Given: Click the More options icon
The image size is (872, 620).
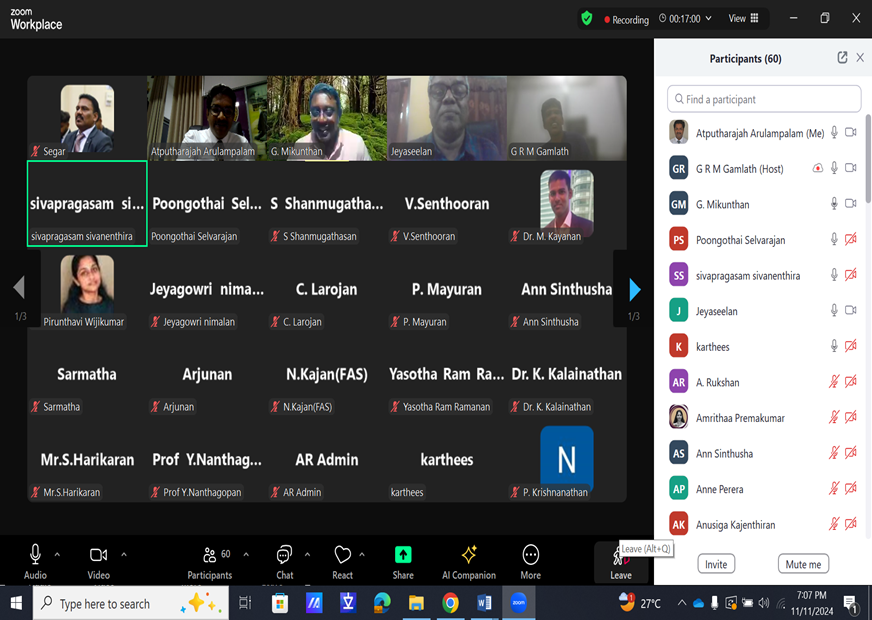Looking at the screenshot, I should [x=530, y=560].
